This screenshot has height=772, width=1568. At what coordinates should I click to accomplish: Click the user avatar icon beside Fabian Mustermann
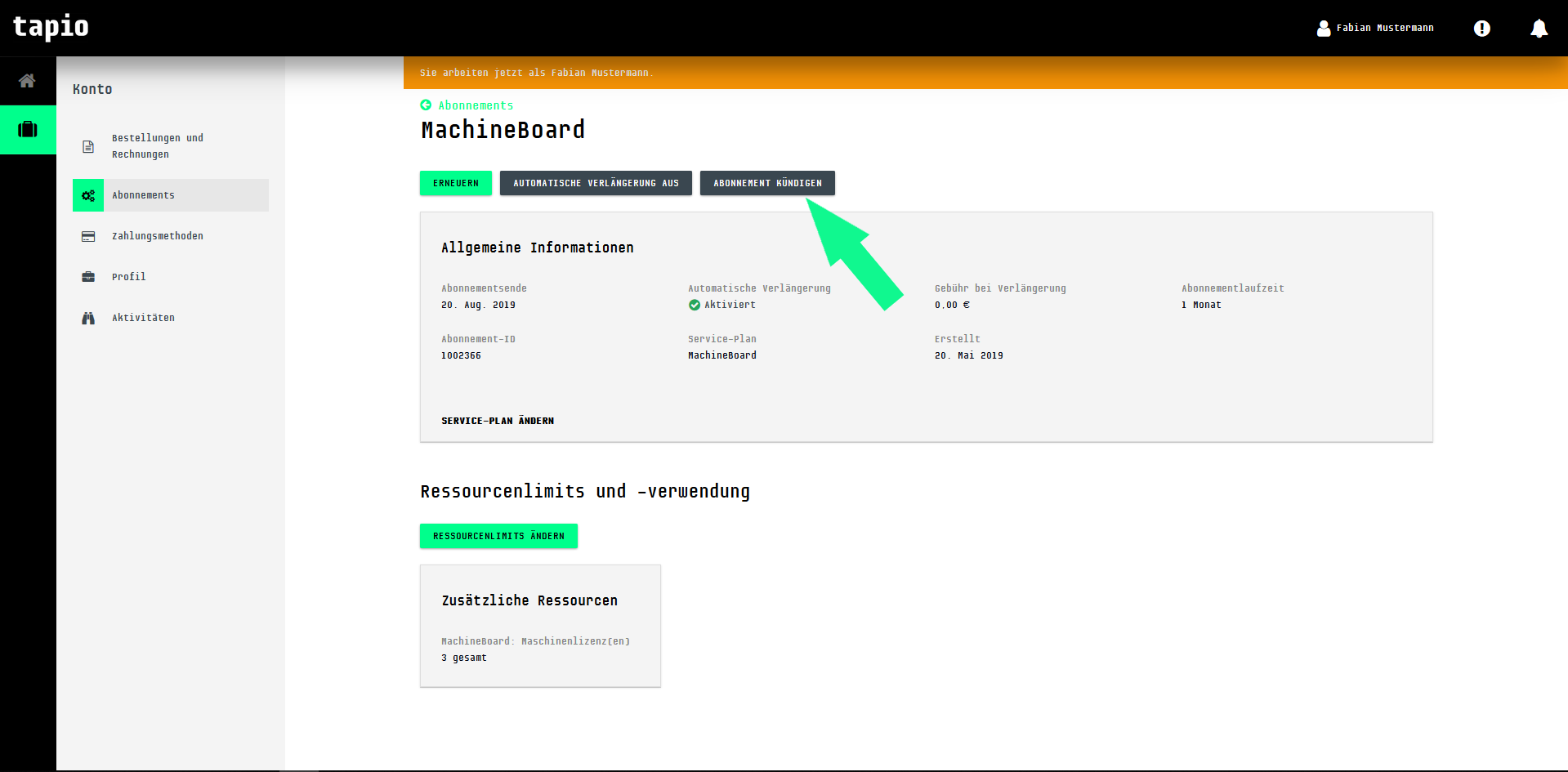[1324, 29]
